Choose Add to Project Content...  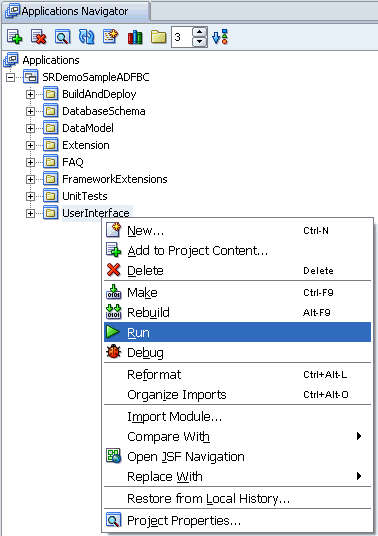click(x=238, y=251)
